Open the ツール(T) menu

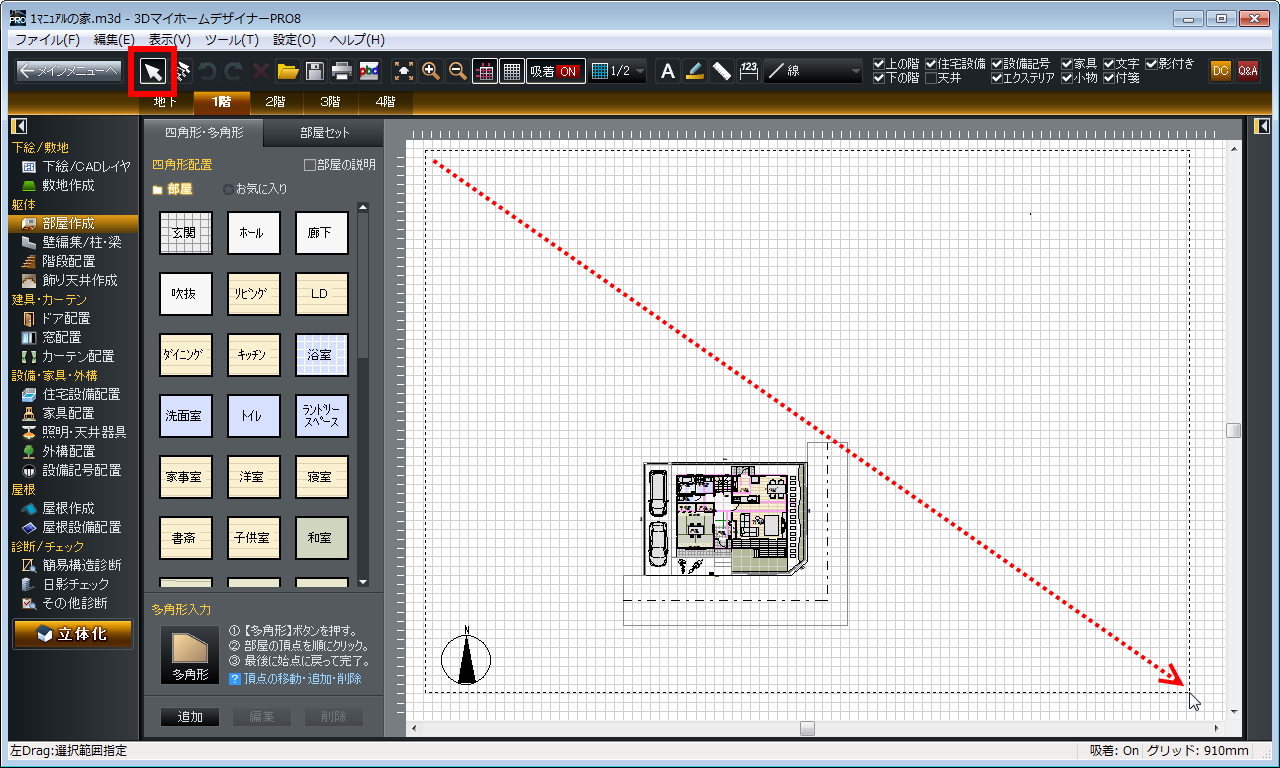pyautogui.click(x=231, y=40)
